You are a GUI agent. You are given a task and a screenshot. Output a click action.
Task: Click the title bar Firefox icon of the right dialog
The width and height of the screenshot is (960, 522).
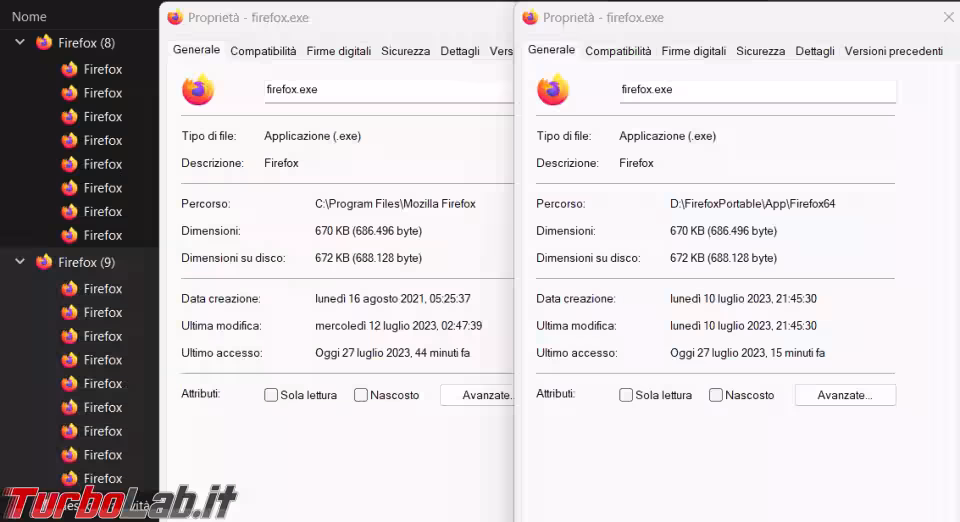[x=530, y=17]
